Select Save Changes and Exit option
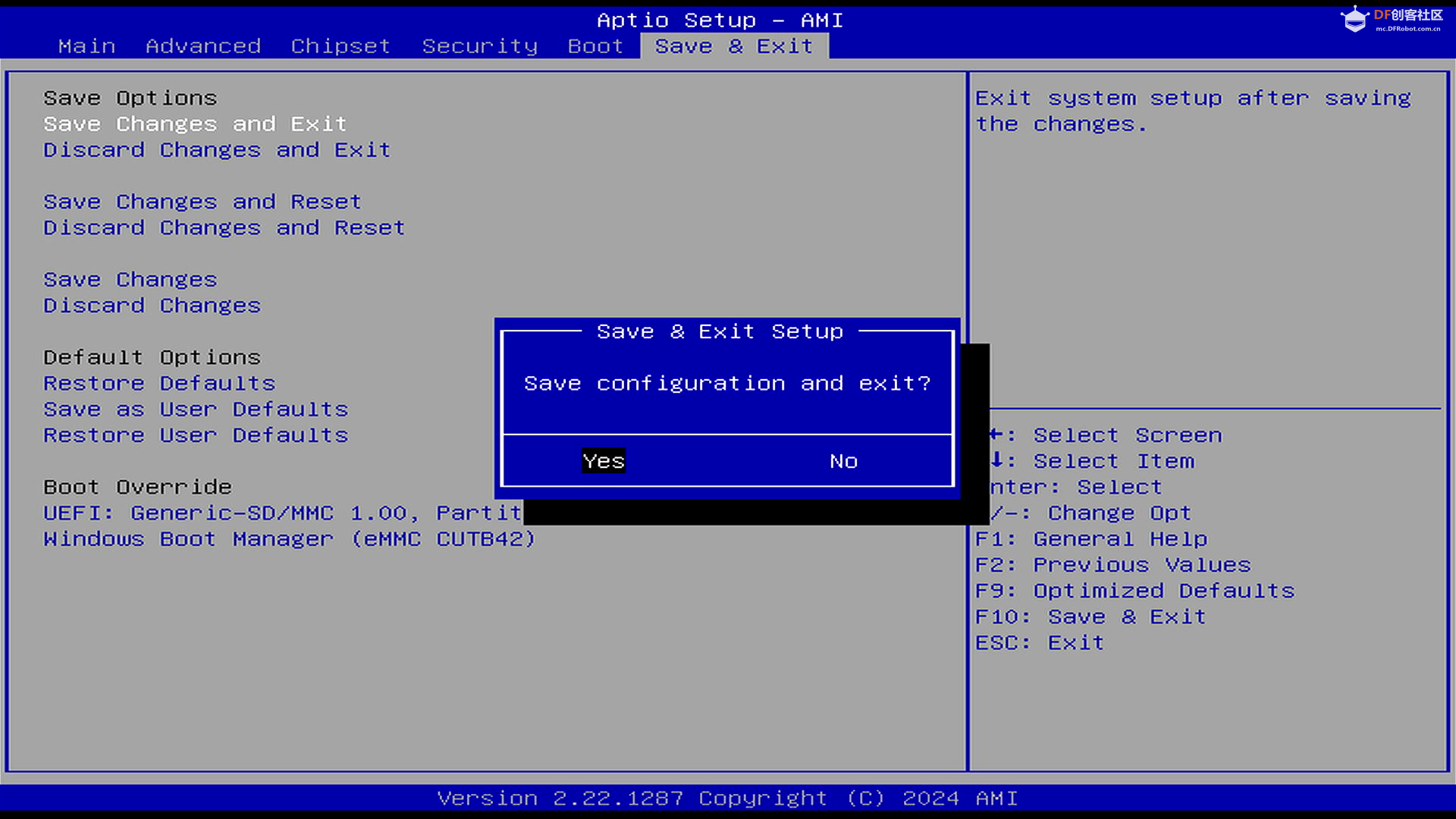The image size is (1456, 819). tap(195, 124)
